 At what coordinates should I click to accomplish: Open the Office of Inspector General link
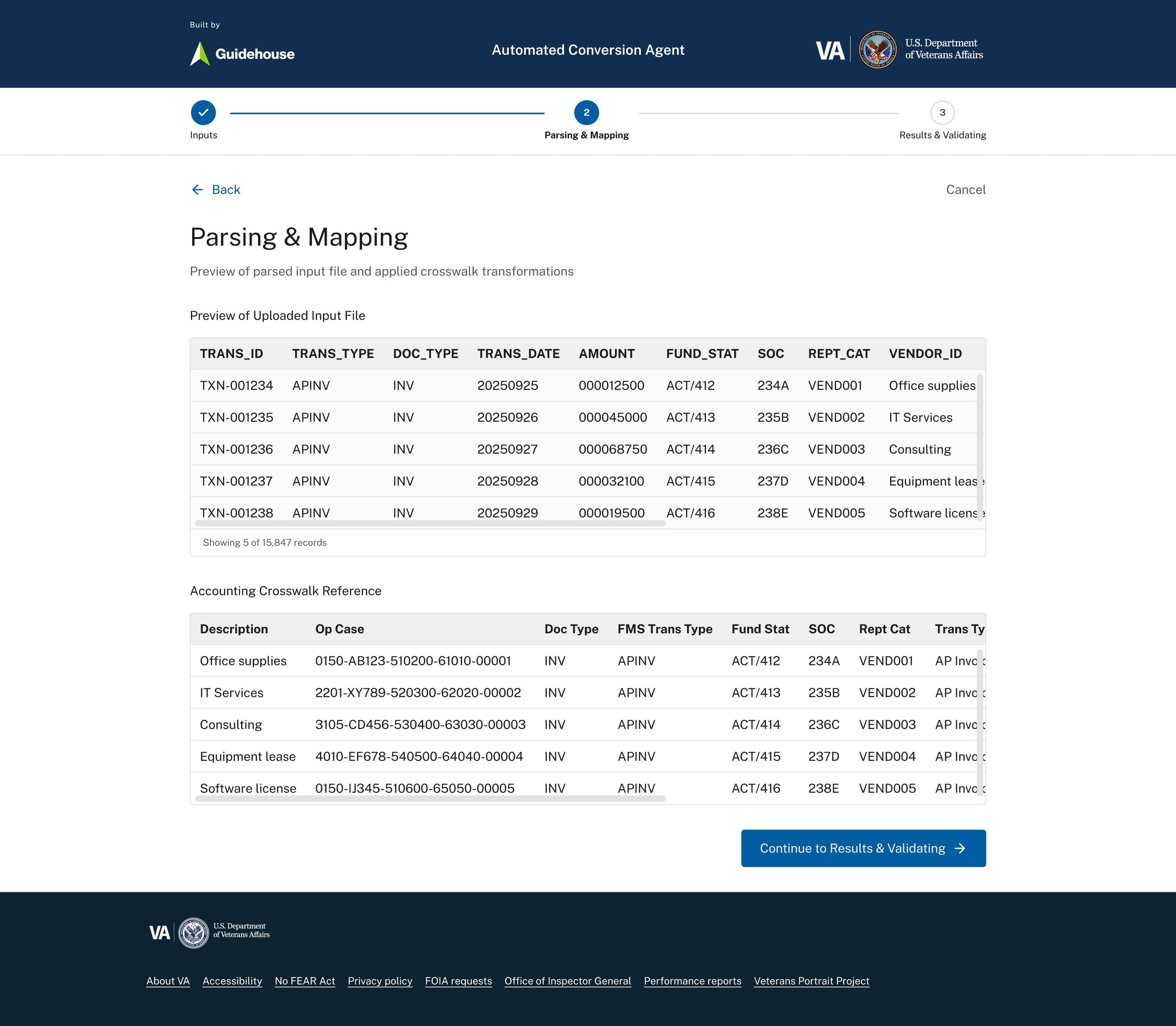pos(567,981)
